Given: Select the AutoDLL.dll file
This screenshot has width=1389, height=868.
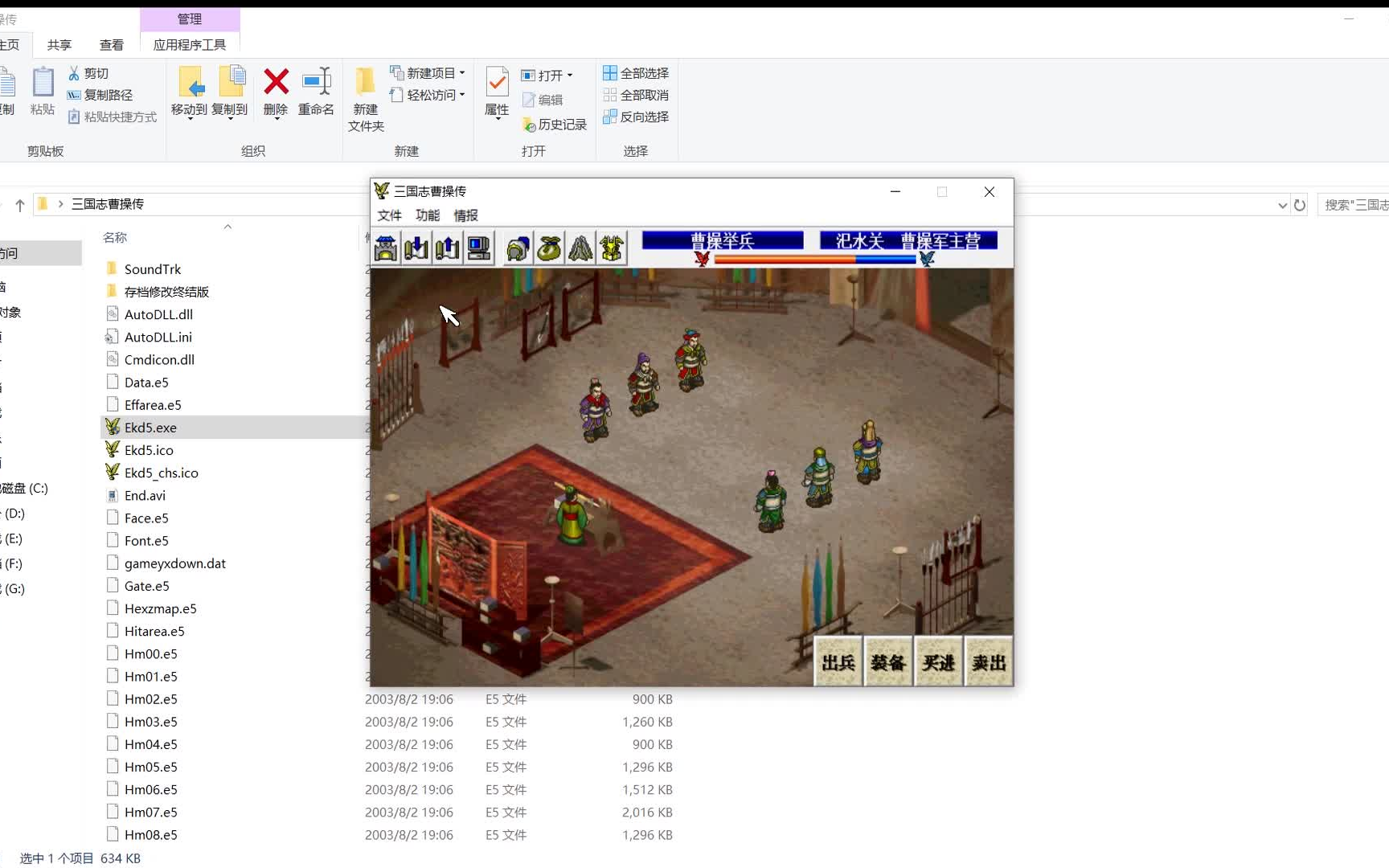Looking at the screenshot, I should tap(158, 314).
